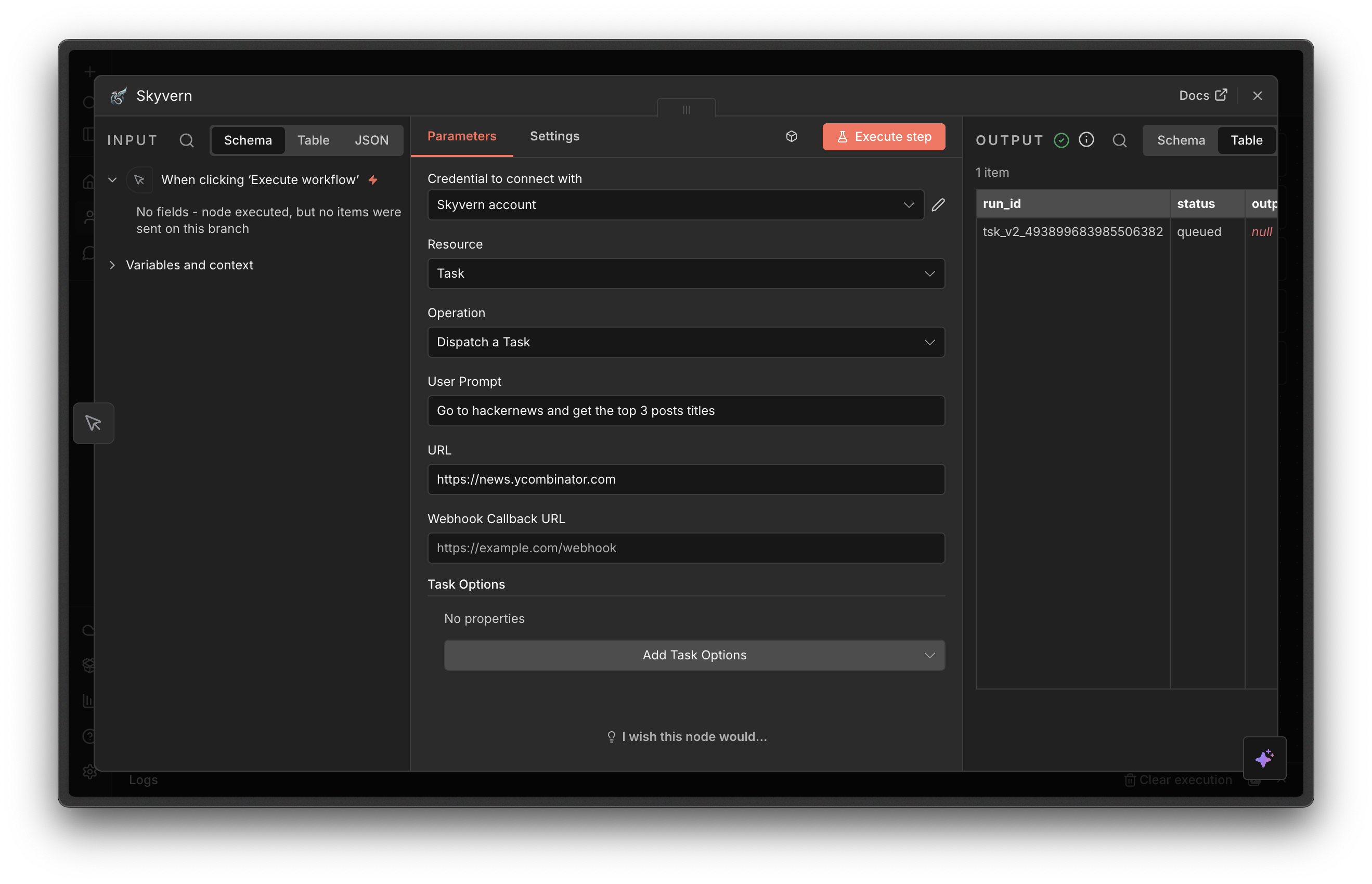Pin the node data with the cube icon

point(792,137)
